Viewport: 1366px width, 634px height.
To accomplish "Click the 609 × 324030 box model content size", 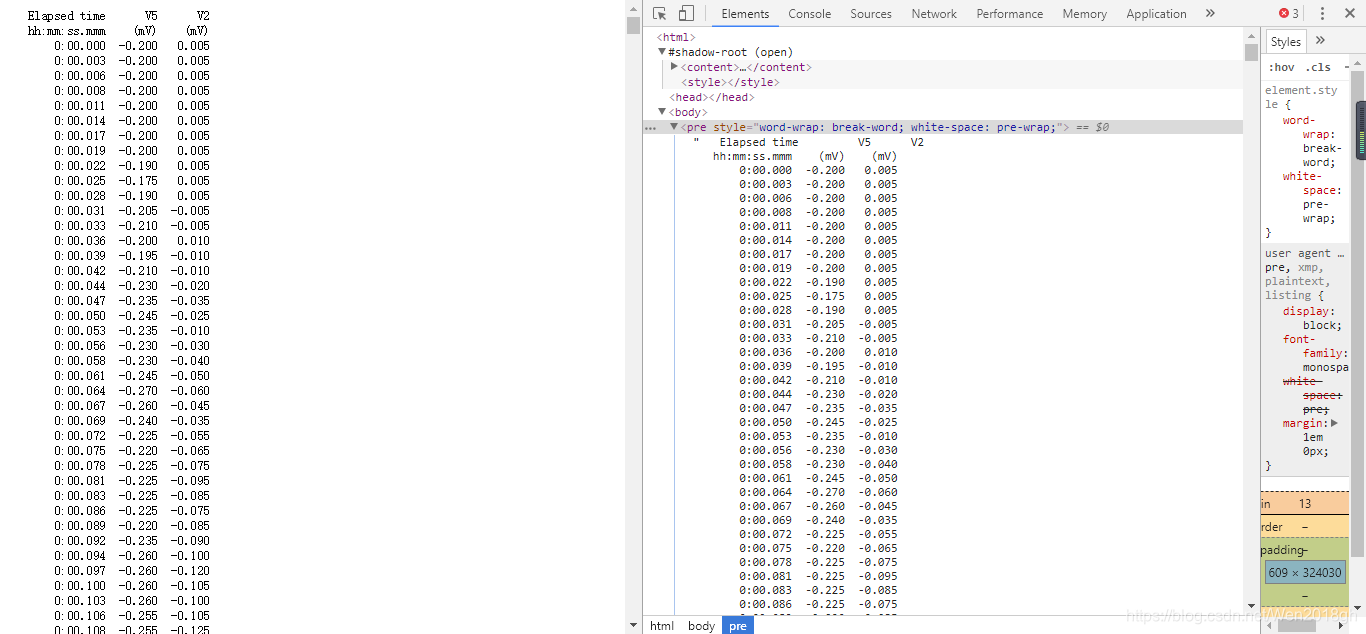I will click(1304, 573).
